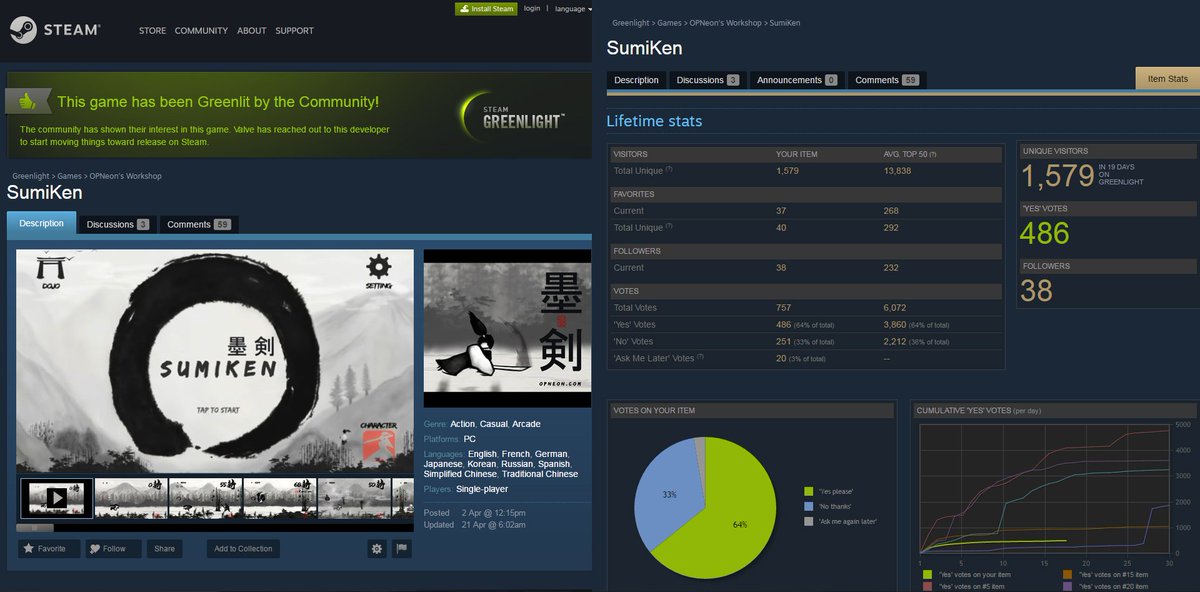Click the Steam logo in the header
Image resolution: width=1200 pixels, height=592 pixels.
pos(55,30)
